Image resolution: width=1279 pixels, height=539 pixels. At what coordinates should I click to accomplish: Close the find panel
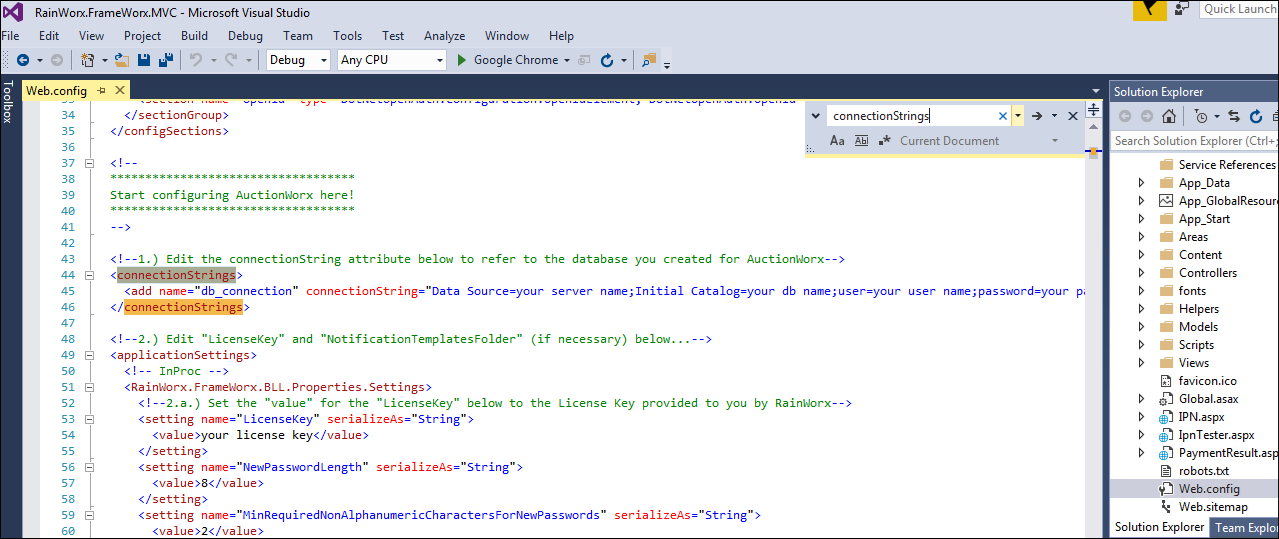(1073, 116)
